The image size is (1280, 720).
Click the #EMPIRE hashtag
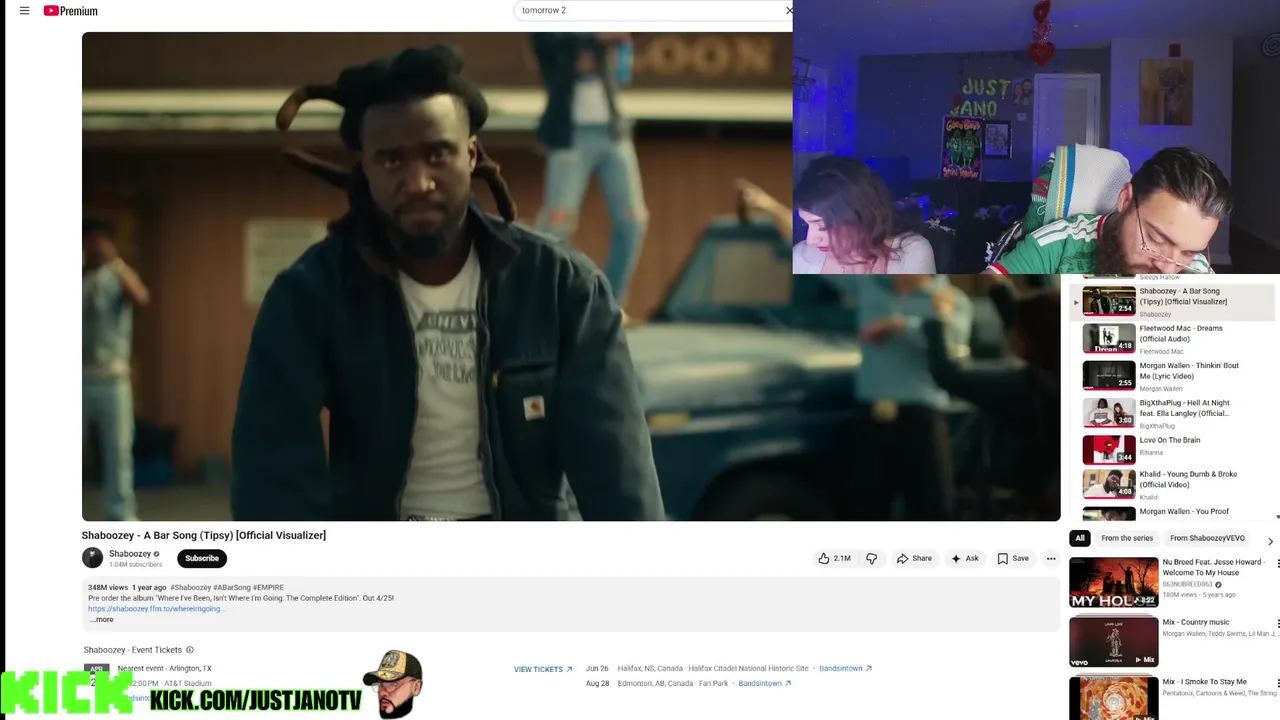click(x=268, y=587)
